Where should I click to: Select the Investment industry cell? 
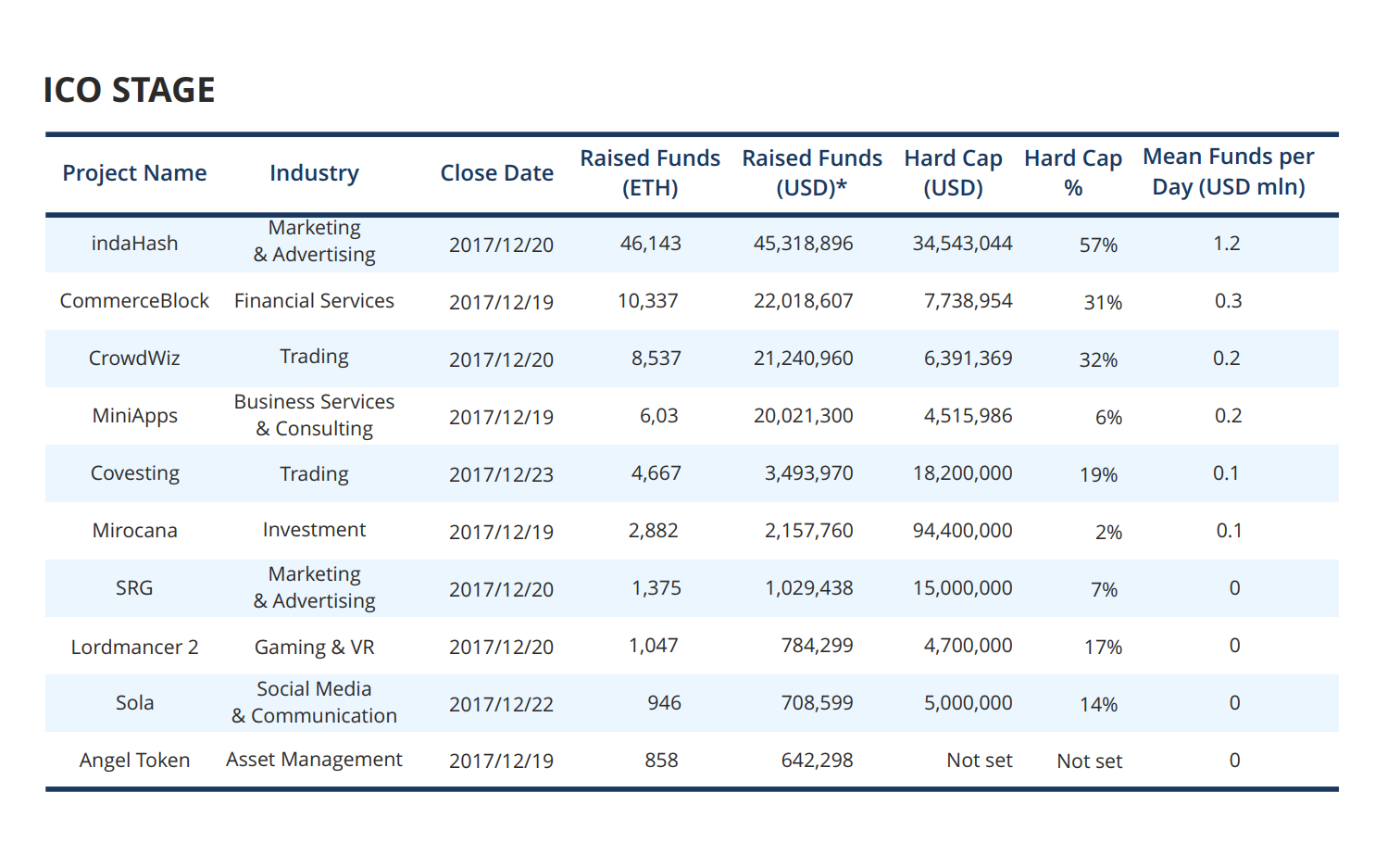(314, 530)
